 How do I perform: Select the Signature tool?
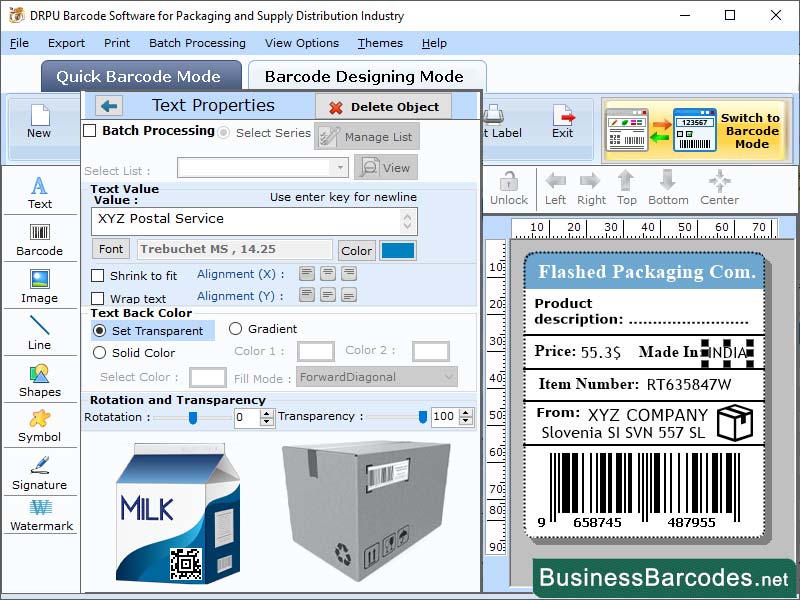pyautogui.click(x=40, y=474)
